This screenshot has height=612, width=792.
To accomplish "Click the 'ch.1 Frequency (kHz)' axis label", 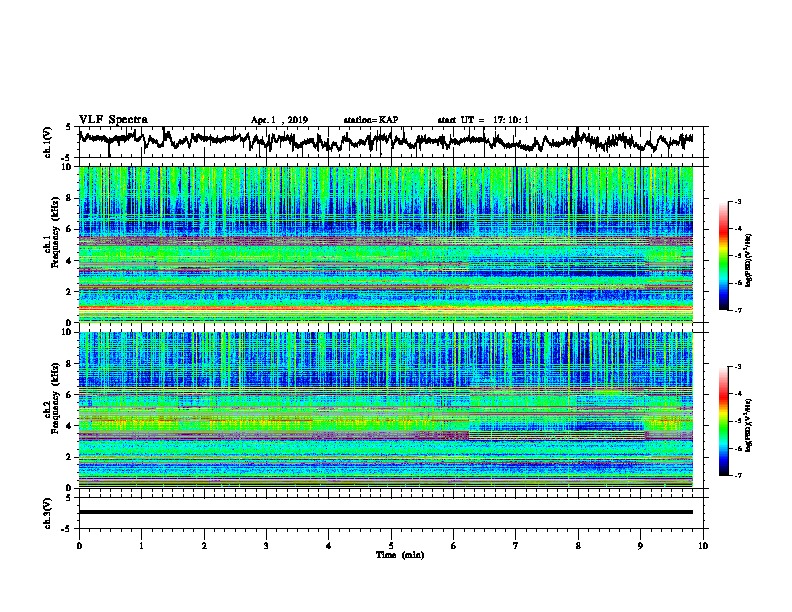I will click(x=51, y=234).
